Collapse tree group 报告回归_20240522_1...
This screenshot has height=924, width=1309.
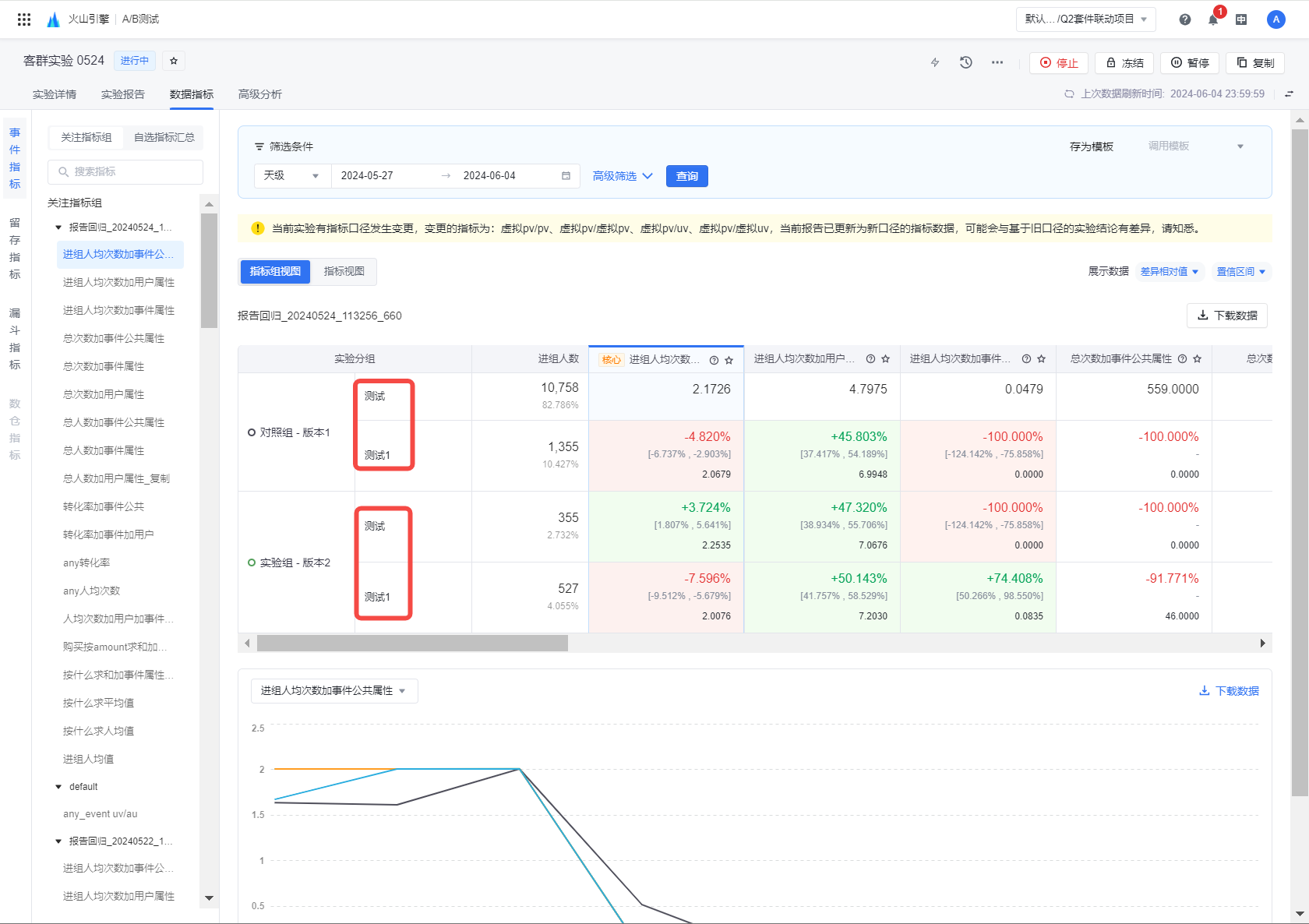(x=58, y=841)
